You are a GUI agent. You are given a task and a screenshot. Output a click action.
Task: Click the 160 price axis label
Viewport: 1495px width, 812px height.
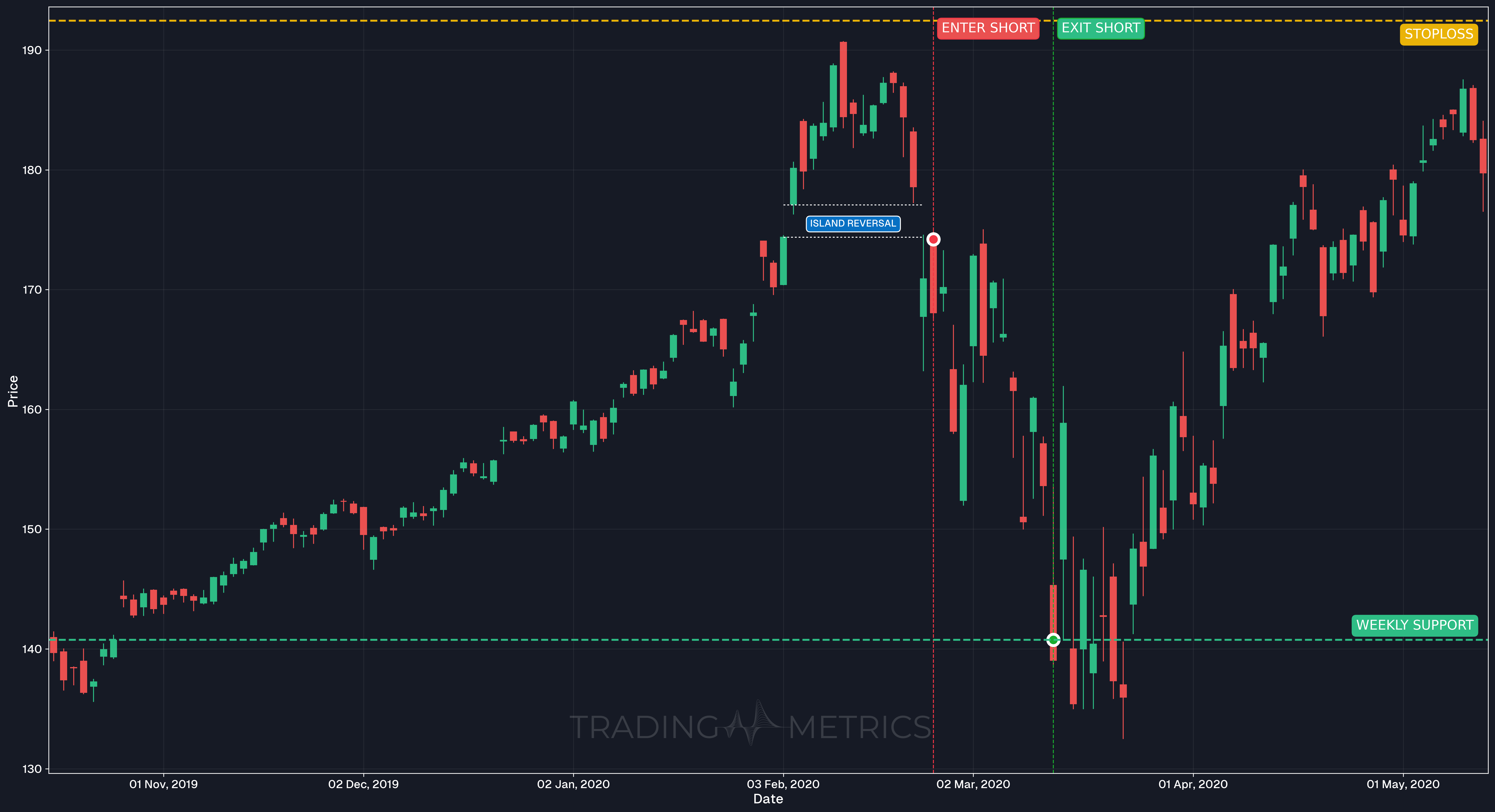(32, 409)
